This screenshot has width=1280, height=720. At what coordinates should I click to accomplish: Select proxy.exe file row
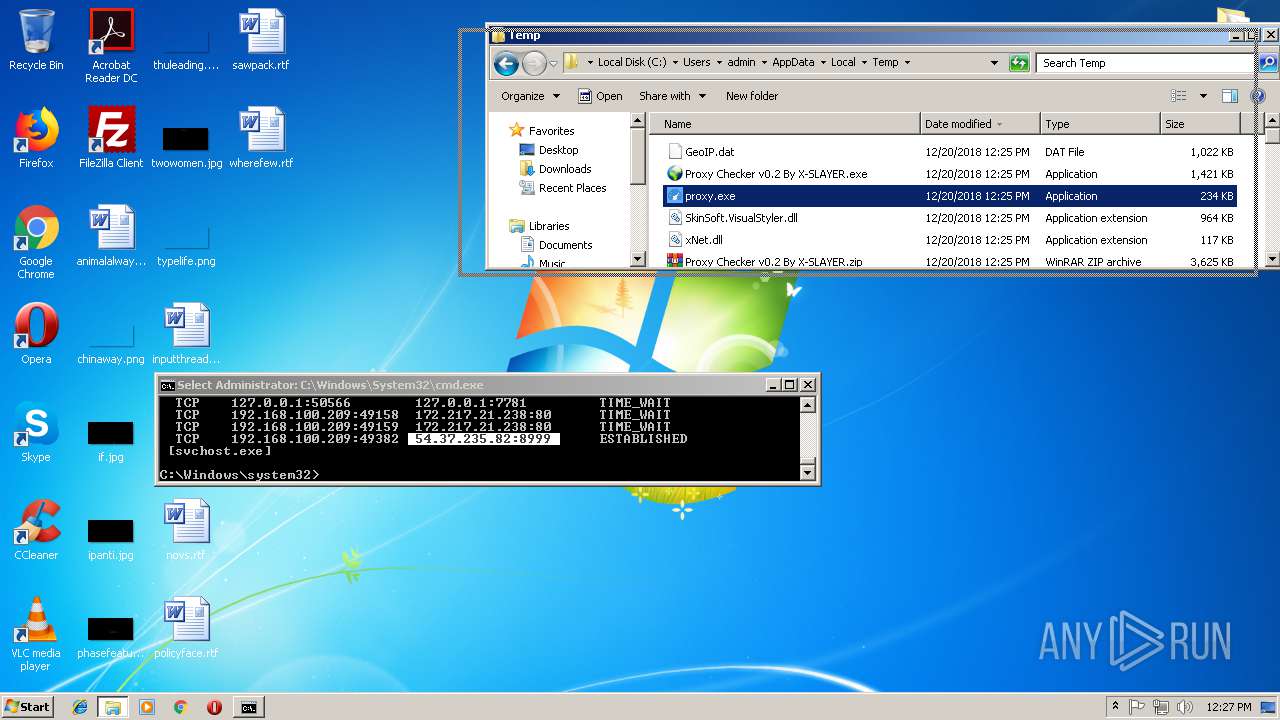click(x=950, y=196)
